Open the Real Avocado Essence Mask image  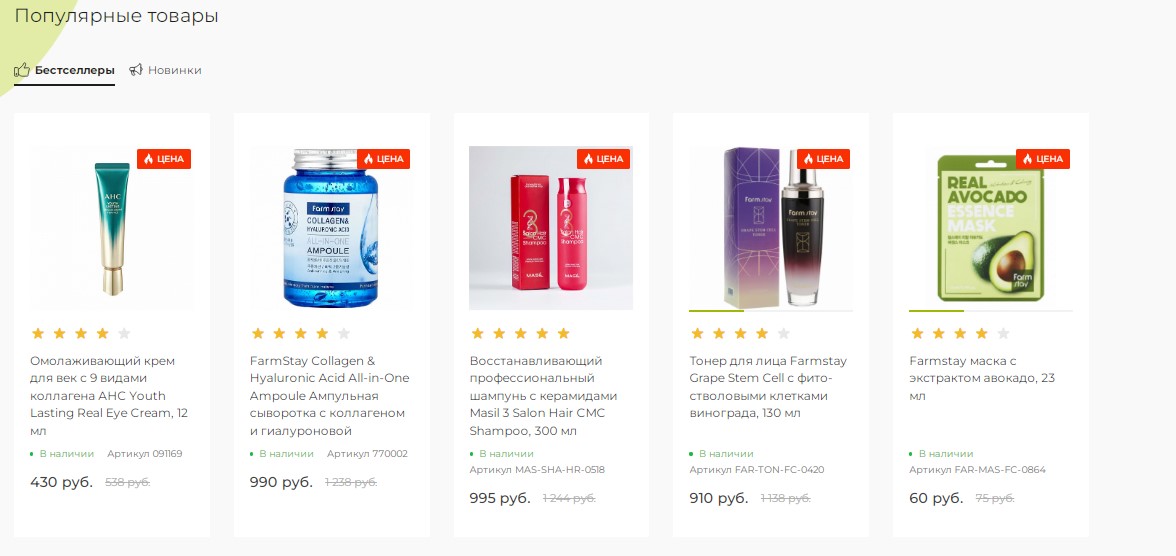click(990, 230)
